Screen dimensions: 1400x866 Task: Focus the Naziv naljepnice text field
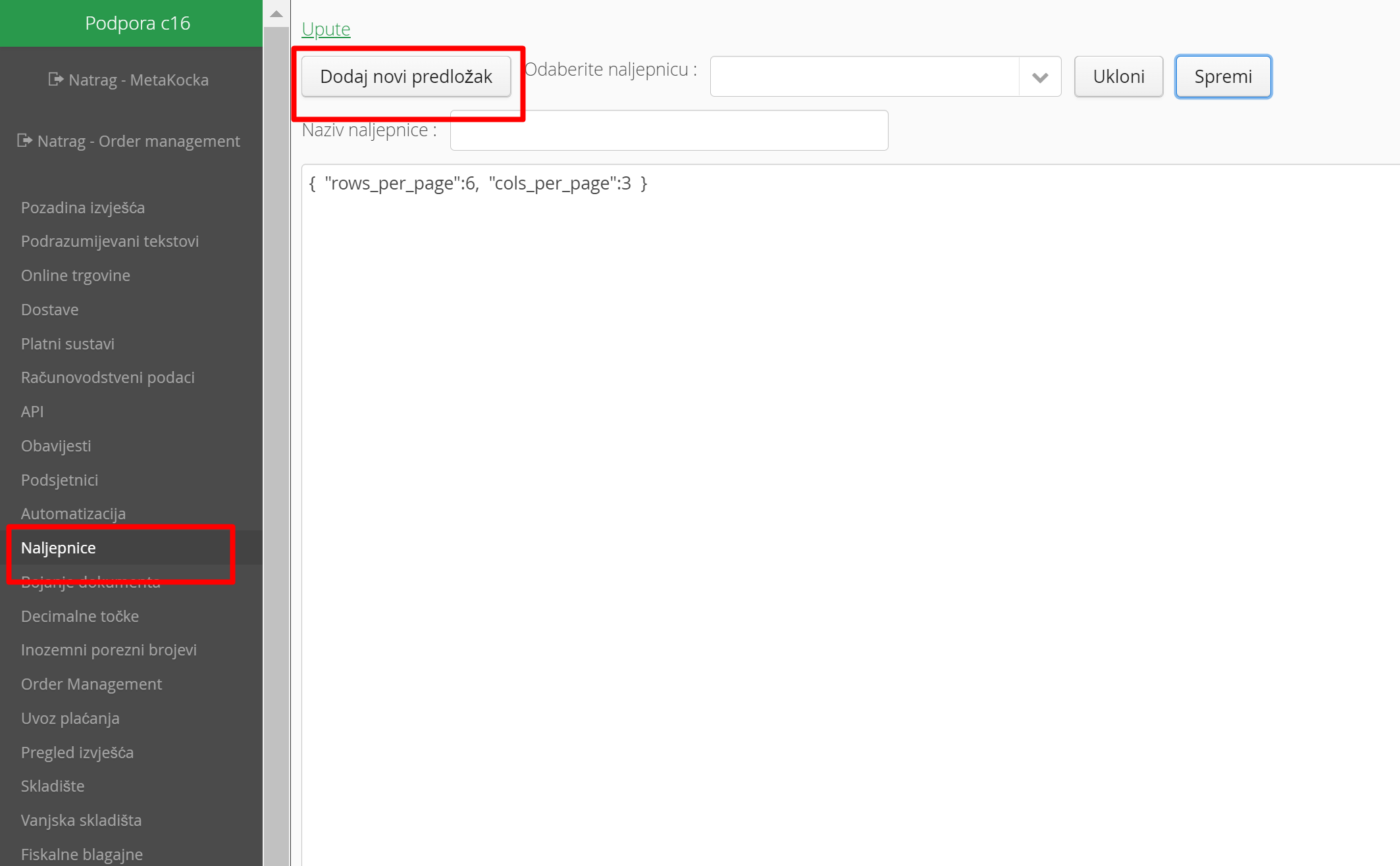[x=668, y=130]
